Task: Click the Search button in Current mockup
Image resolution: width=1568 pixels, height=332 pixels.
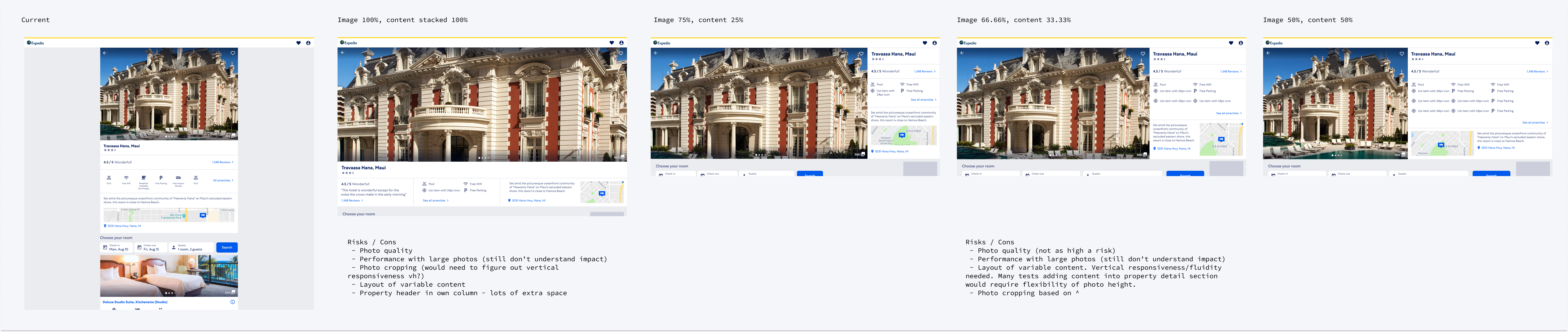Action: click(227, 247)
